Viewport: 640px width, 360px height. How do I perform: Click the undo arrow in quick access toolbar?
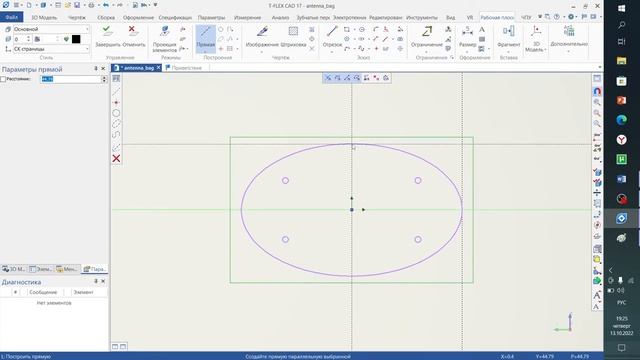(x=106, y=5)
